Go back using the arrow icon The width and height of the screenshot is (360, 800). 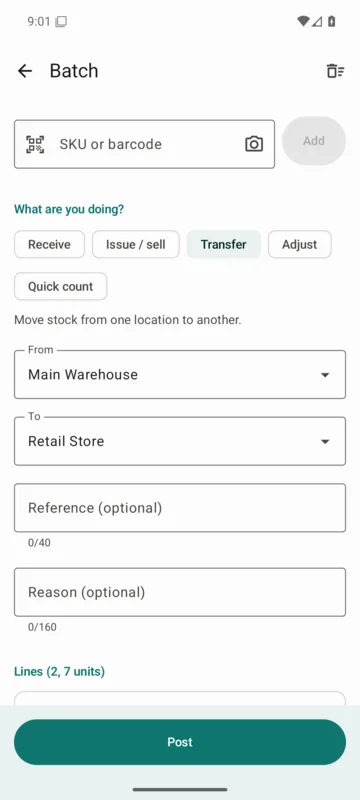click(x=24, y=71)
